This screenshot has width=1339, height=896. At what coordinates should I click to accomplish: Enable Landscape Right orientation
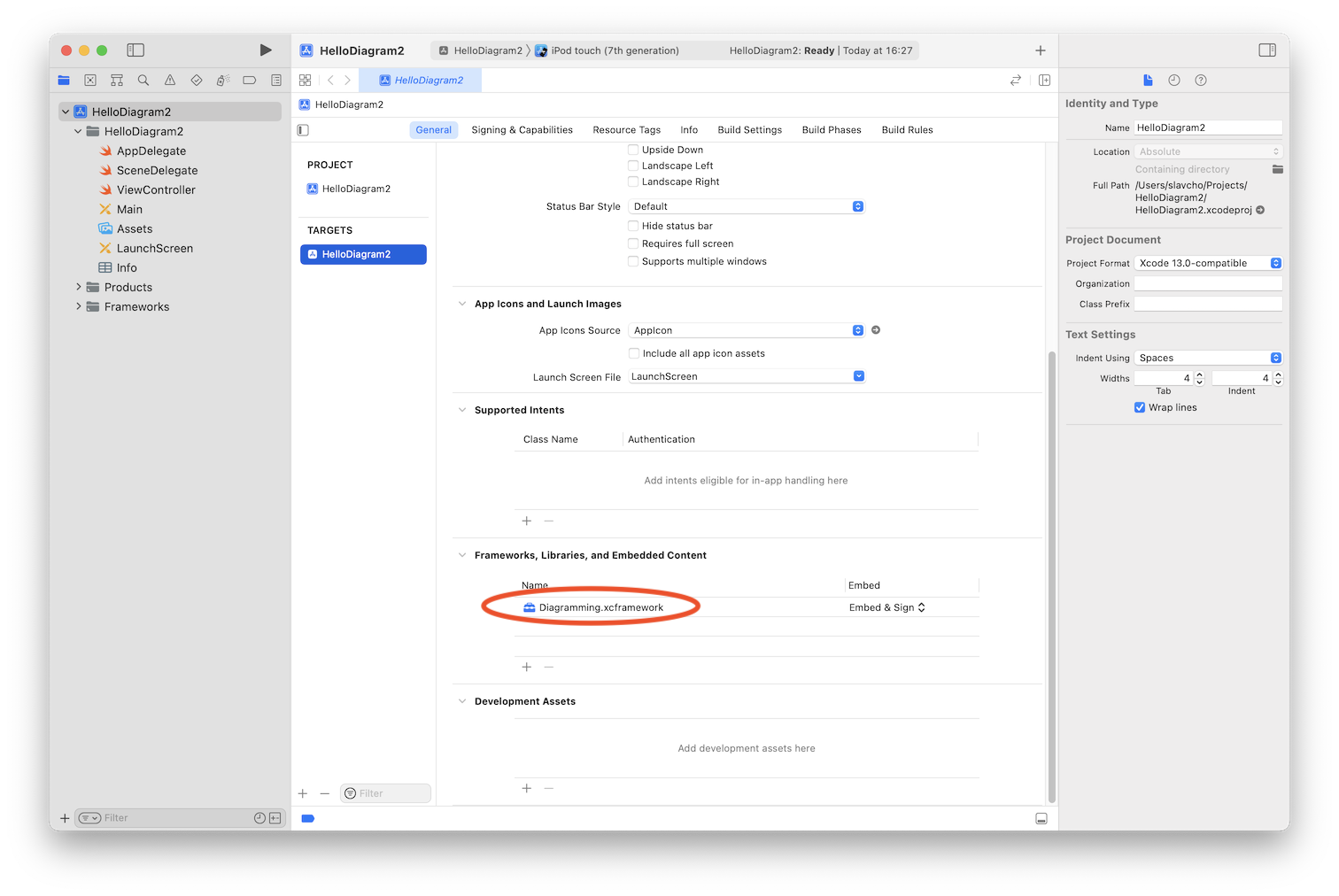click(x=633, y=182)
